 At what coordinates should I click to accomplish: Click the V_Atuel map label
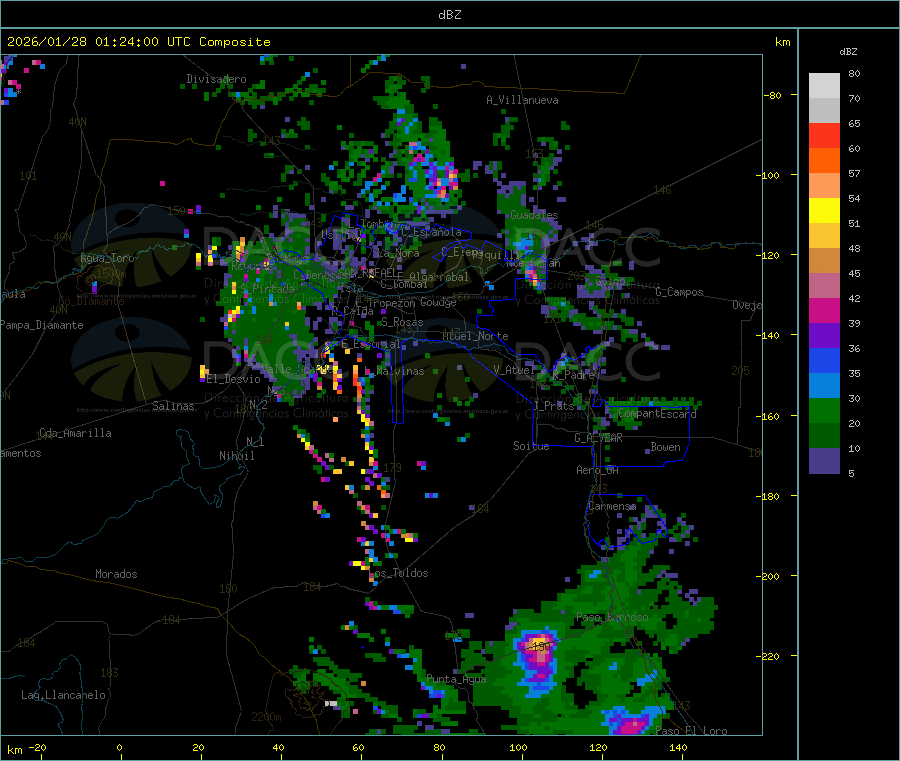514,370
